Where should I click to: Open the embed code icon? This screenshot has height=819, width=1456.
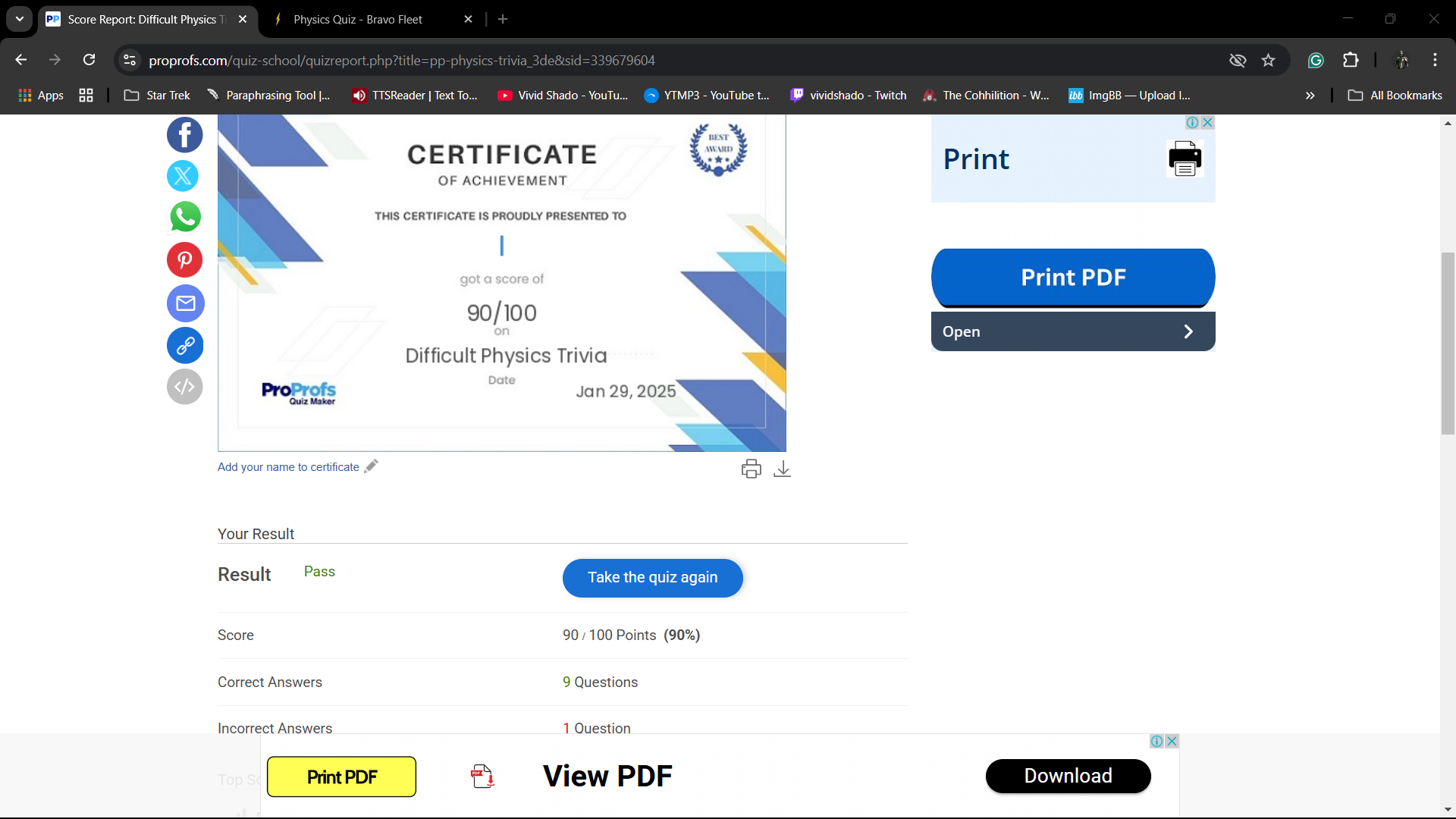click(185, 387)
